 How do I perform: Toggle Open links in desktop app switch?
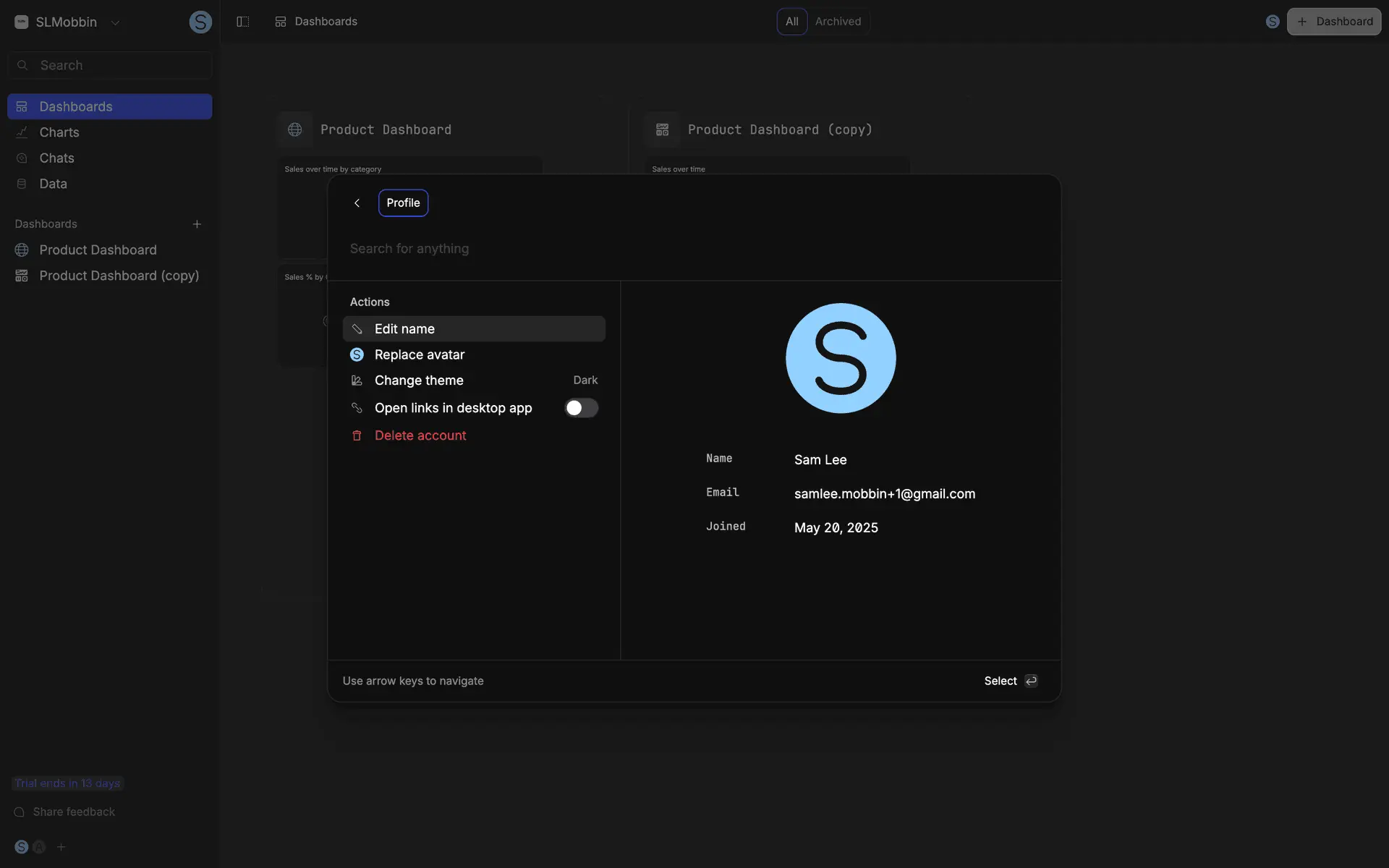[581, 408]
